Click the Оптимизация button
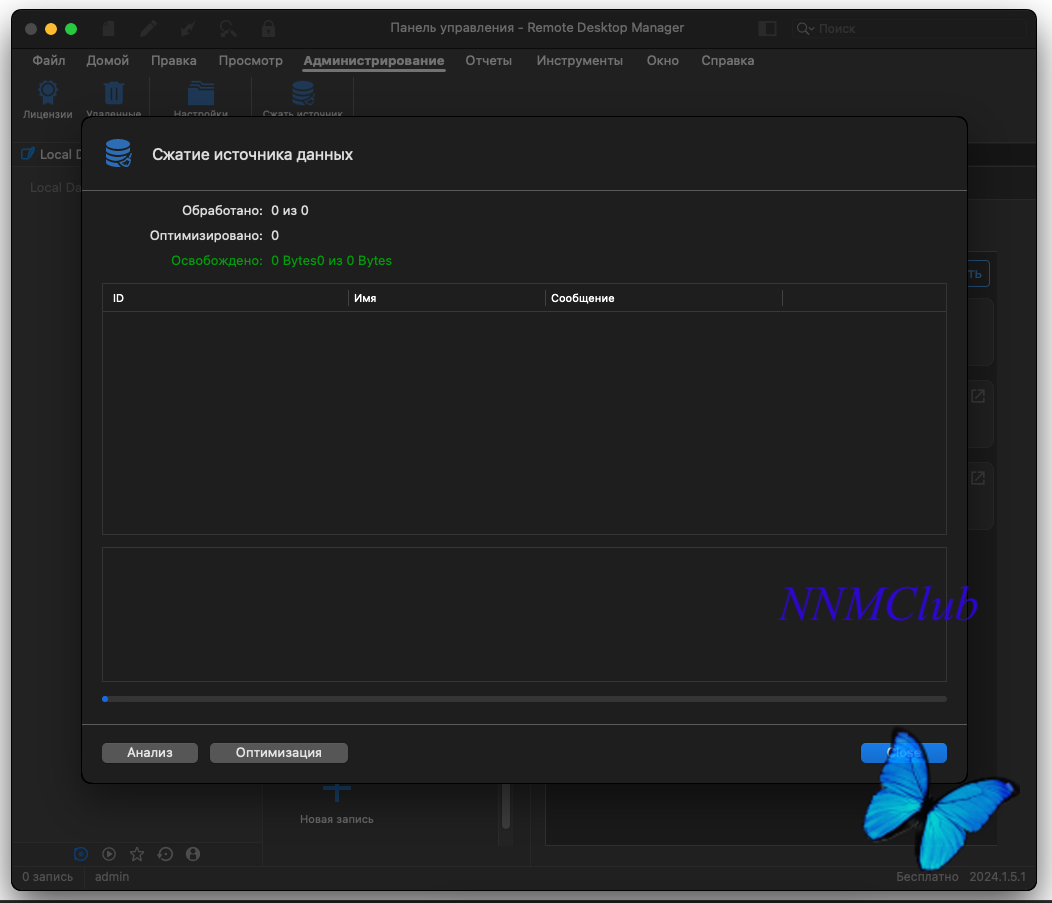Viewport: 1052px width, 903px height. (278, 753)
